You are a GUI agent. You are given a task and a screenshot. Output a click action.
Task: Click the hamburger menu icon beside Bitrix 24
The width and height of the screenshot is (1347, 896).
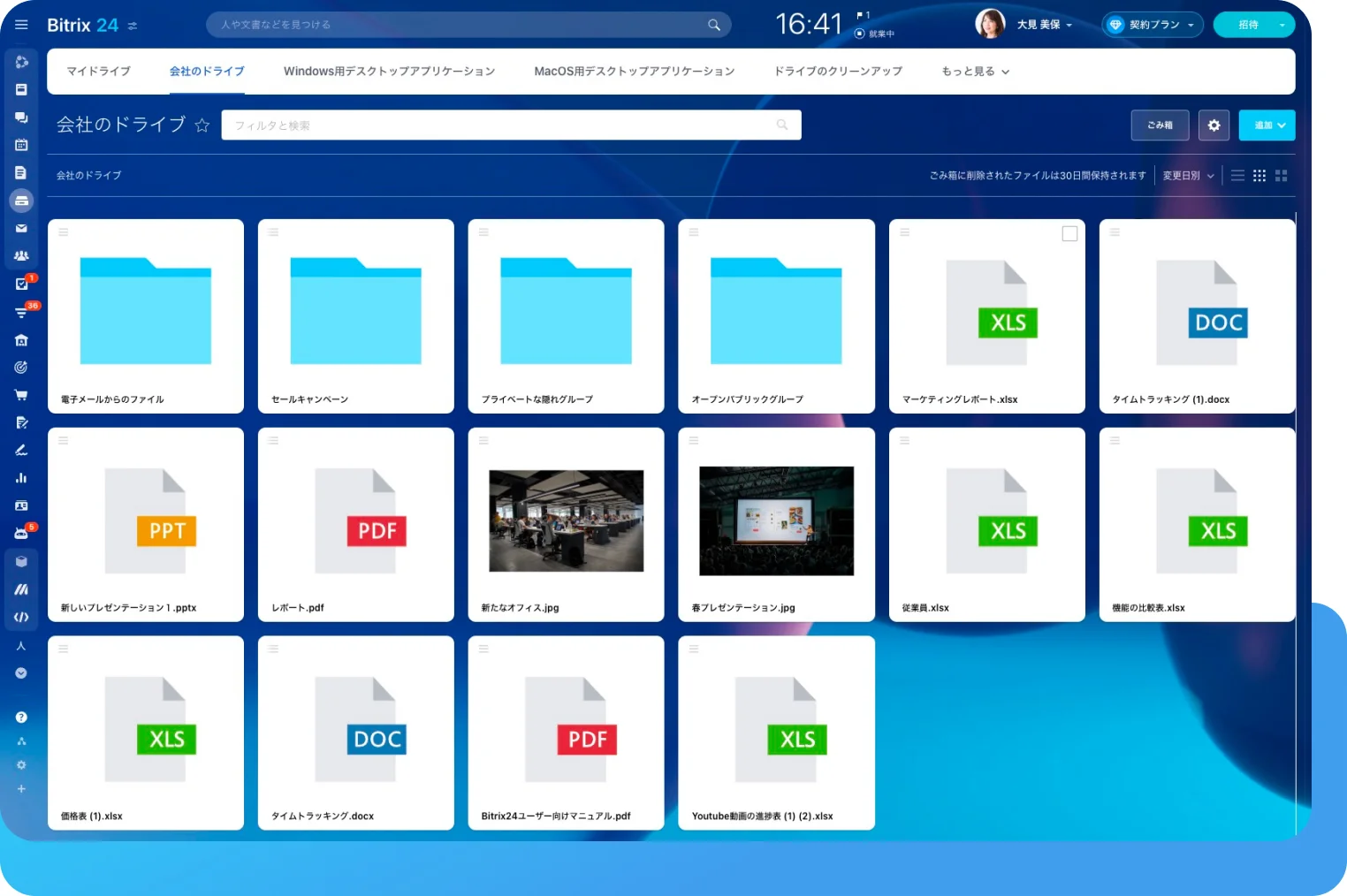click(21, 25)
